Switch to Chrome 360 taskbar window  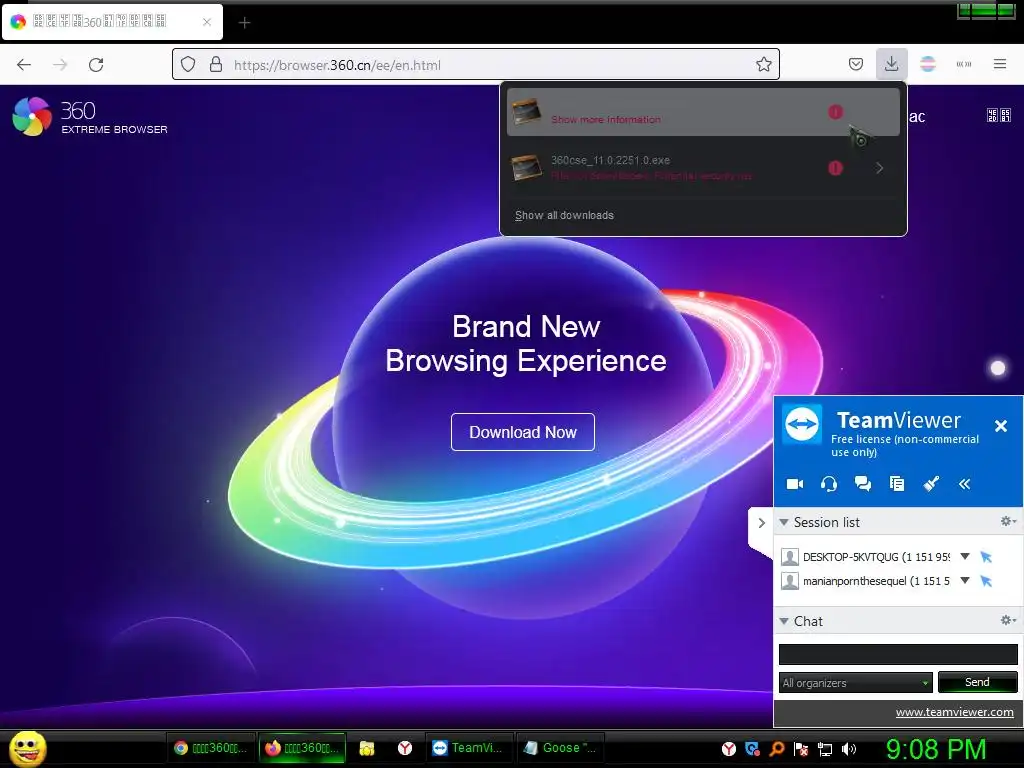[x=211, y=748]
